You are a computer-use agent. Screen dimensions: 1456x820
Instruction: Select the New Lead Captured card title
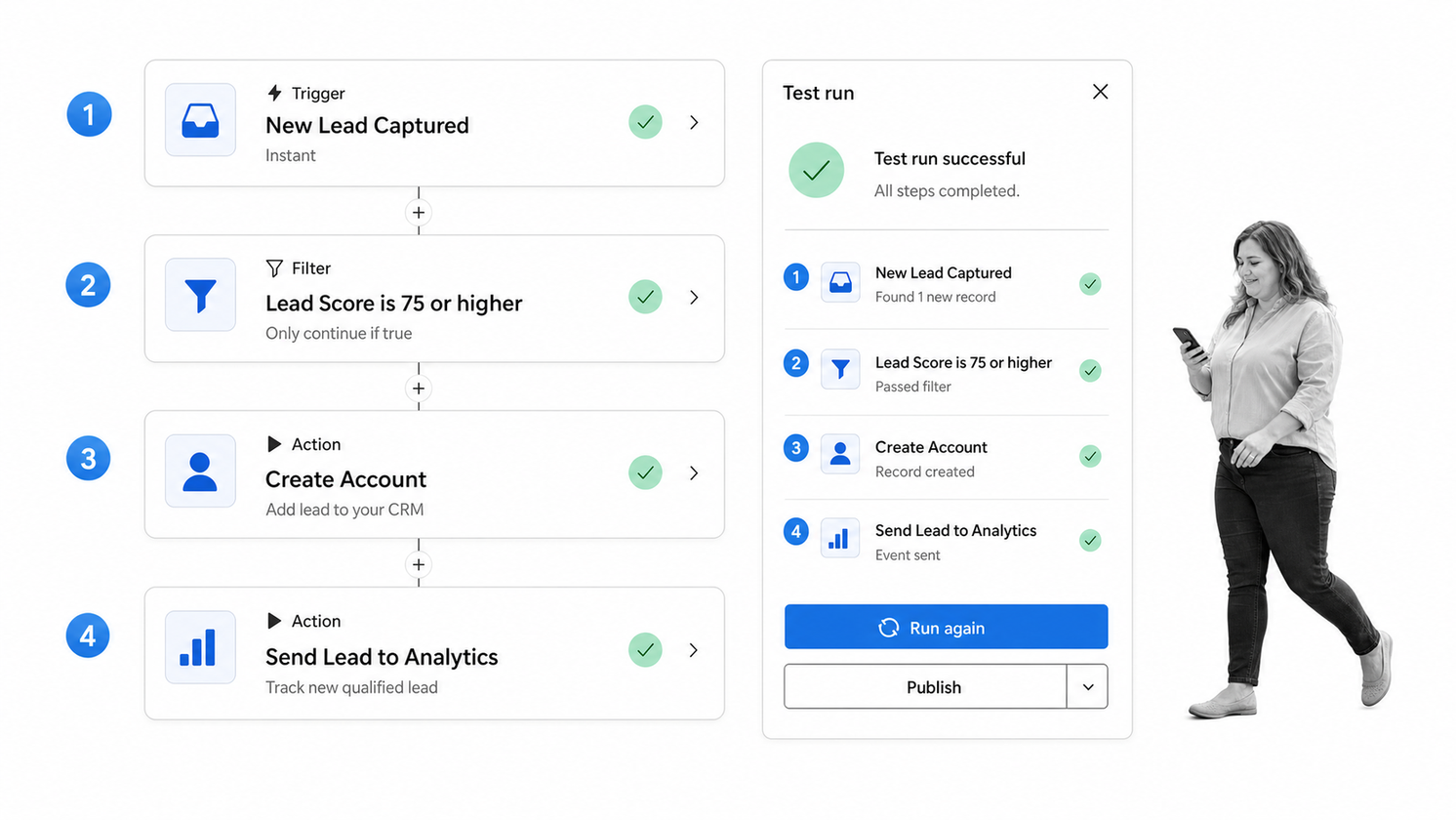pyautogui.click(x=367, y=125)
